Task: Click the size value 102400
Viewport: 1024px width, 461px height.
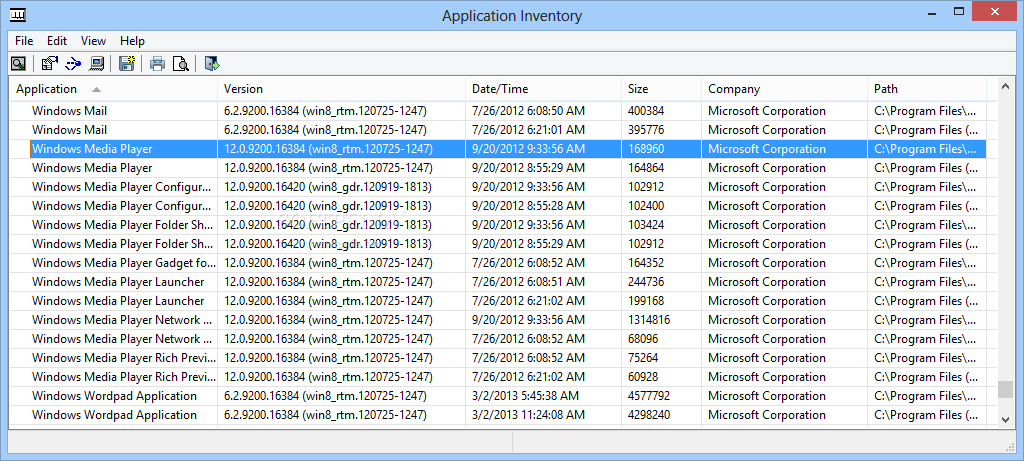Action: coord(646,206)
